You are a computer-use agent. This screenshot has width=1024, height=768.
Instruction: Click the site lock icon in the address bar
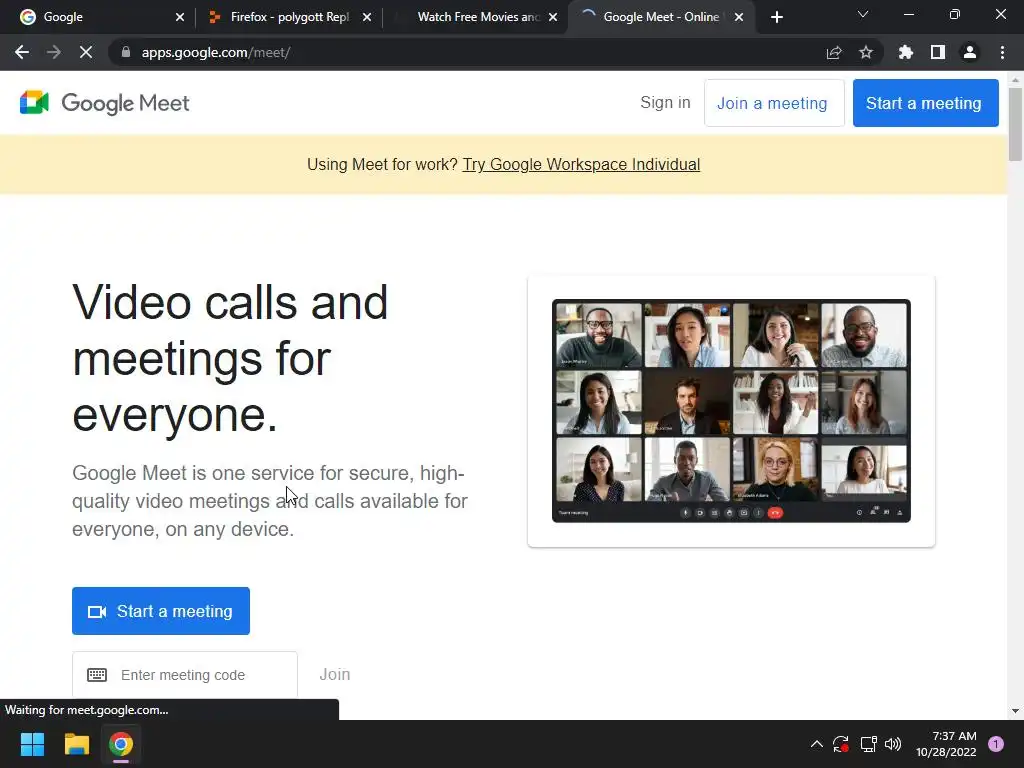(x=126, y=52)
